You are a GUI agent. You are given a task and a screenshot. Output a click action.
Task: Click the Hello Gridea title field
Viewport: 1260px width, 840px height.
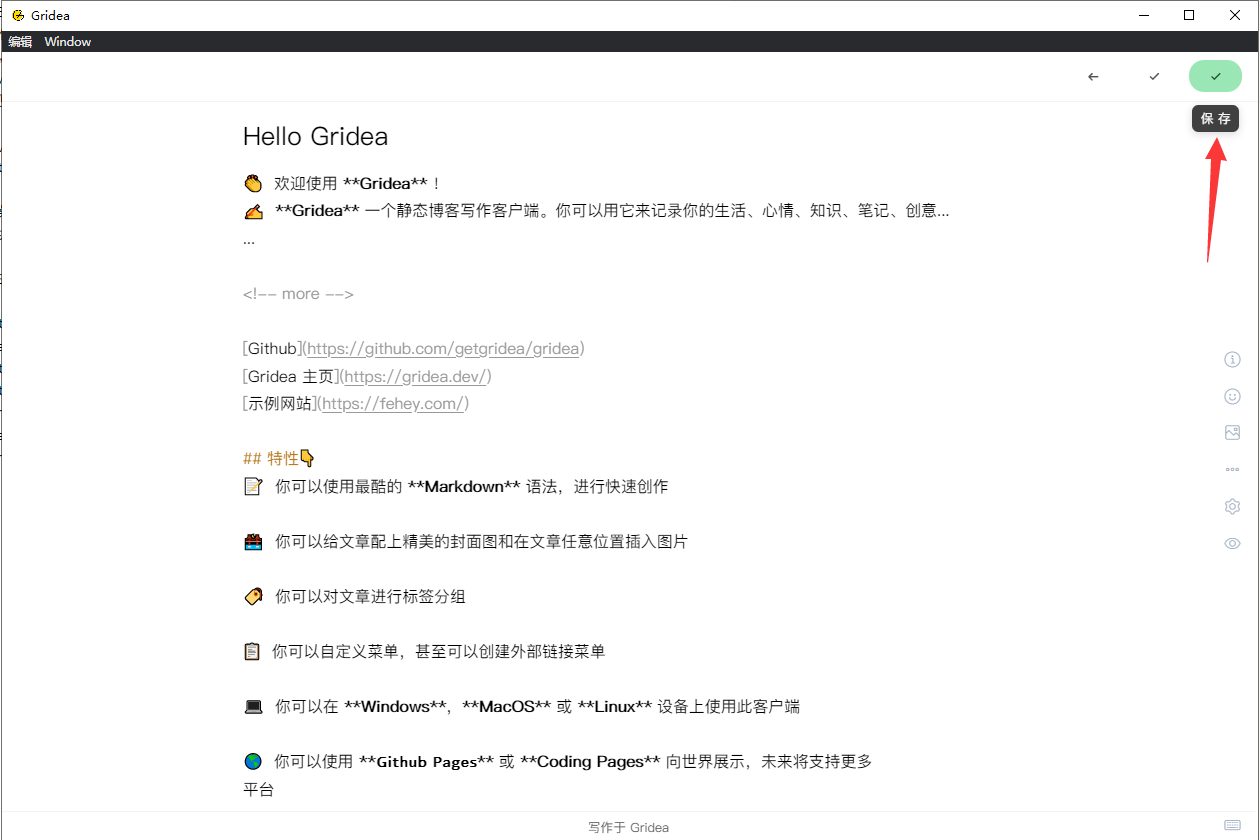tap(316, 136)
